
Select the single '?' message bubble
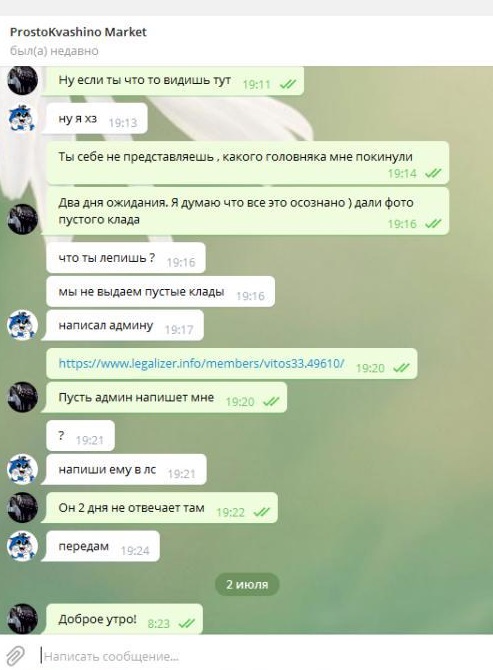coord(80,435)
